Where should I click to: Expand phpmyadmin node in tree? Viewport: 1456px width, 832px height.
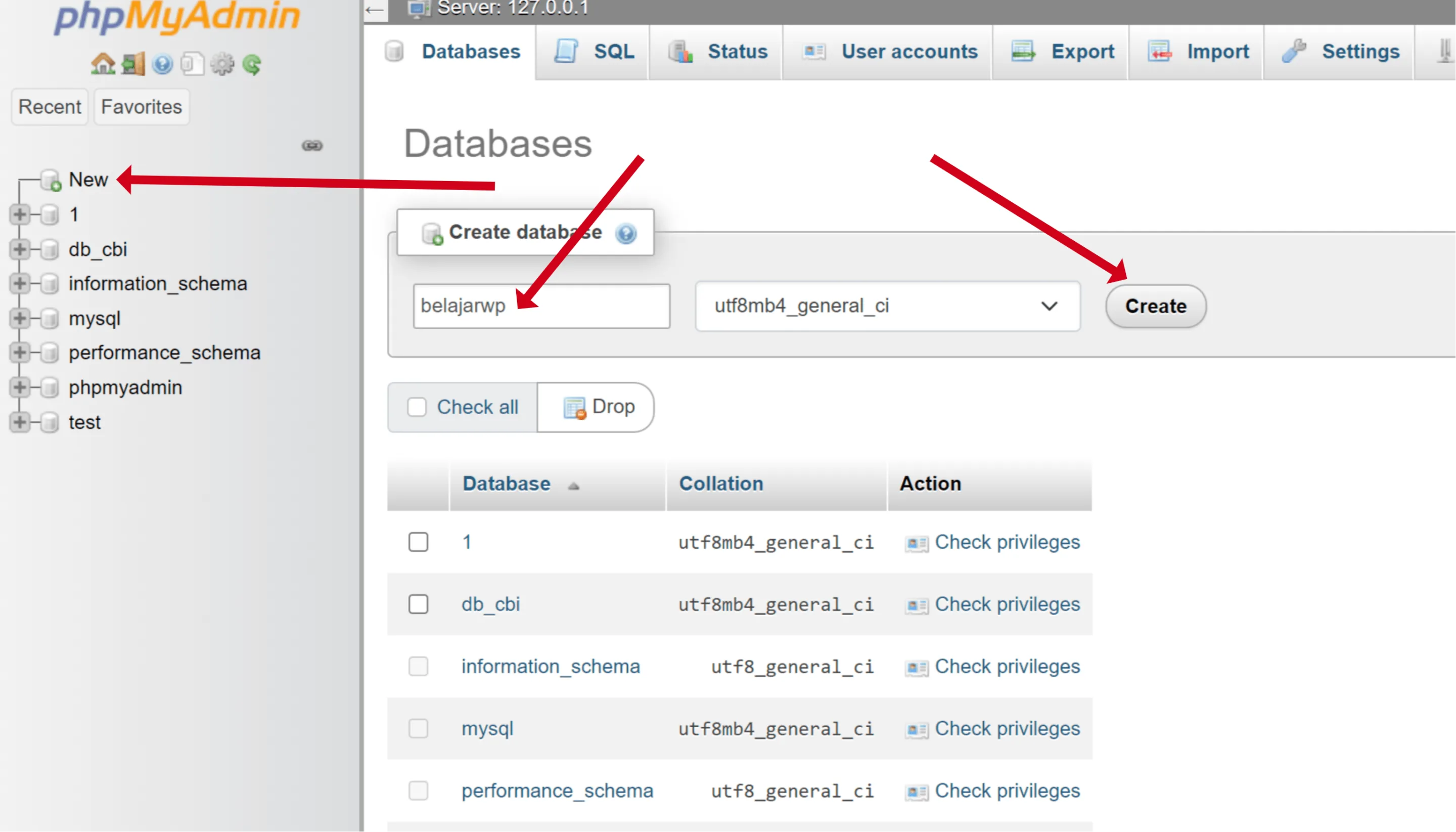pos(19,388)
